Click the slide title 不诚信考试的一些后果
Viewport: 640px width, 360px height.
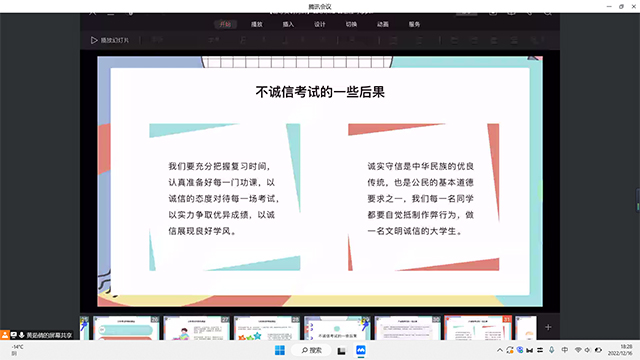[320, 92]
